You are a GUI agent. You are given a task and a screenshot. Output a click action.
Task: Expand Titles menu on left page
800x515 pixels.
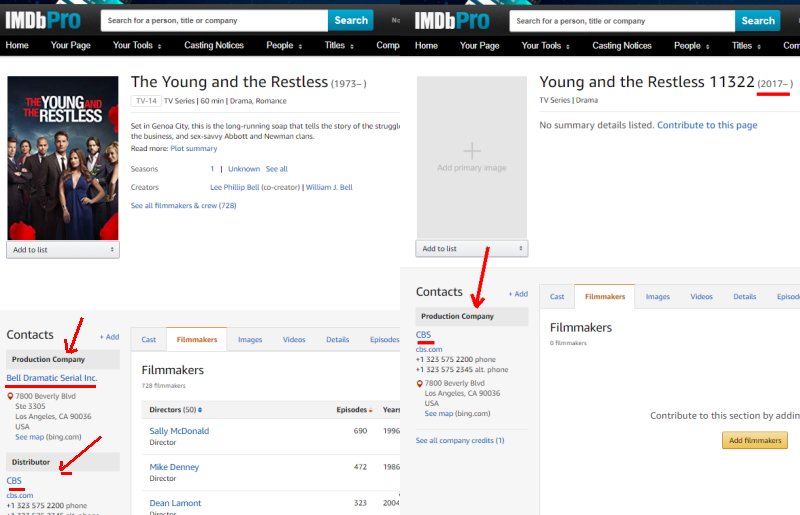tap(339, 45)
